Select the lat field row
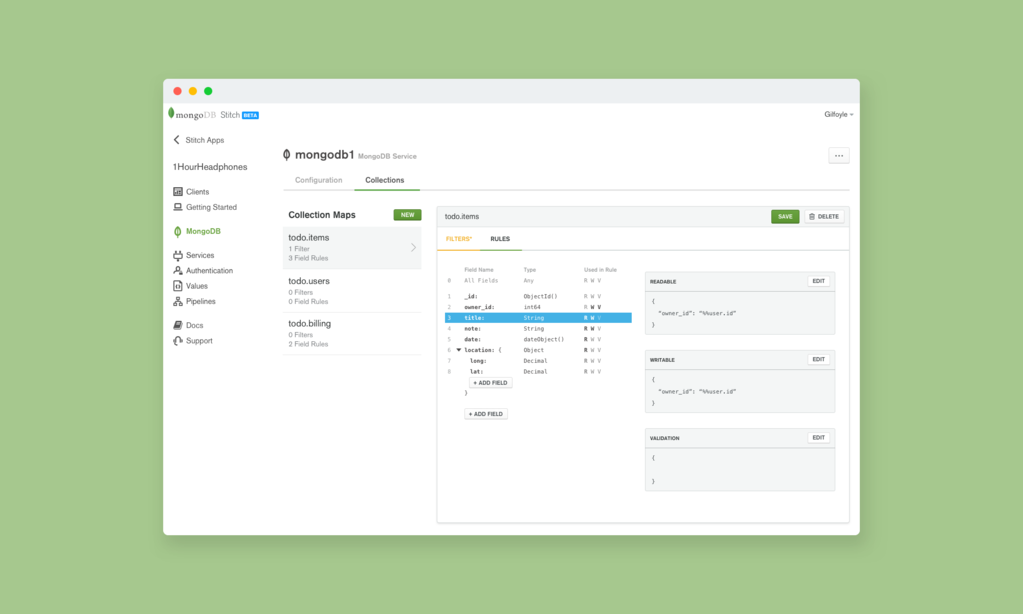 (x=538, y=371)
